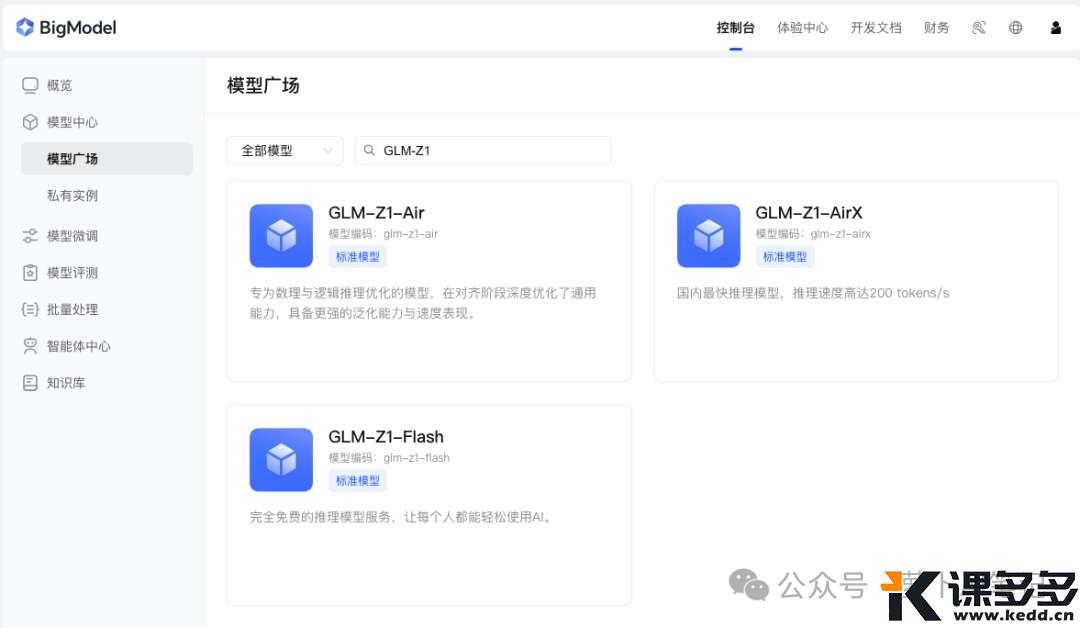Open the 全部模型 dropdown filter
This screenshot has height=628, width=1080.
pyautogui.click(x=285, y=151)
